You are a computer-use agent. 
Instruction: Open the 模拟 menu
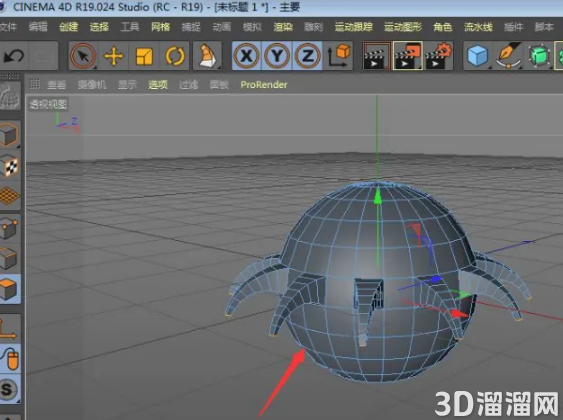(252, 27)
